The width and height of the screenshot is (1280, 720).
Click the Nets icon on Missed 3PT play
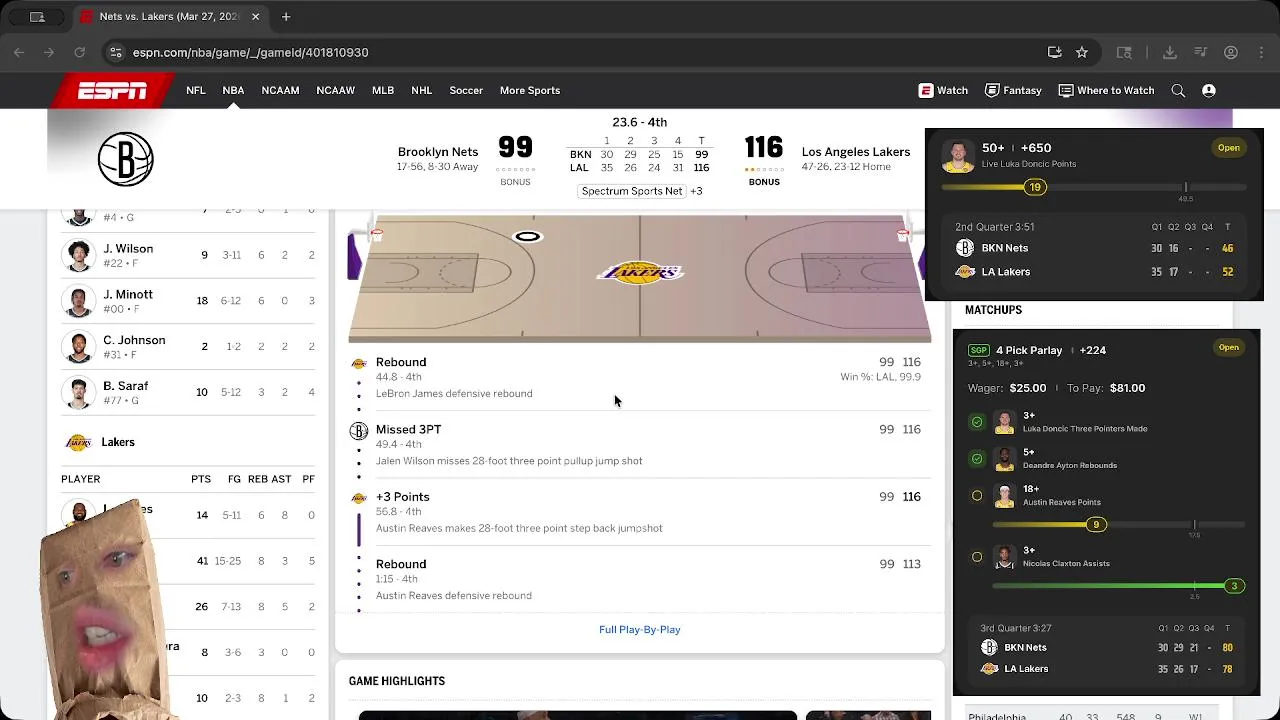(359, 431)
